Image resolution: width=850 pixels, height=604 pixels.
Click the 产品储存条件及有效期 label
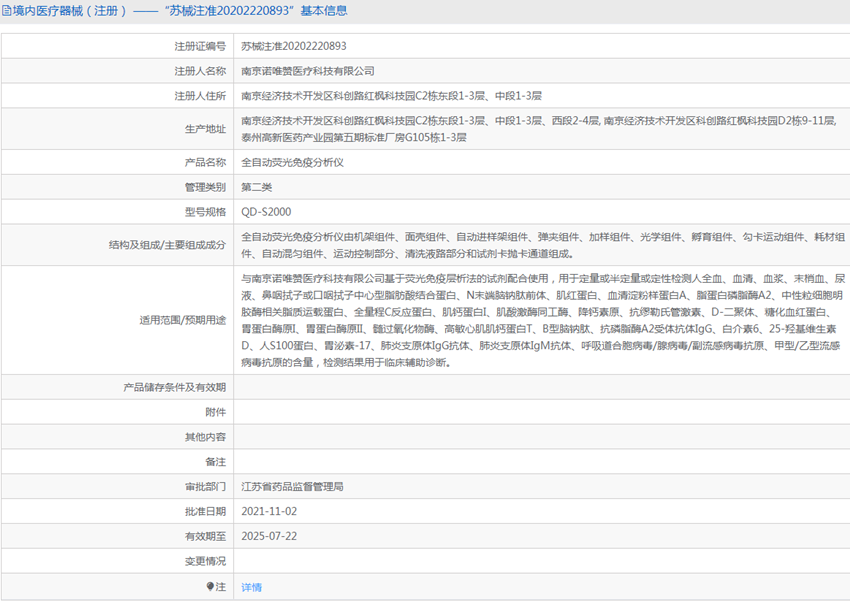pyautogui.click(x=174, y=387)
